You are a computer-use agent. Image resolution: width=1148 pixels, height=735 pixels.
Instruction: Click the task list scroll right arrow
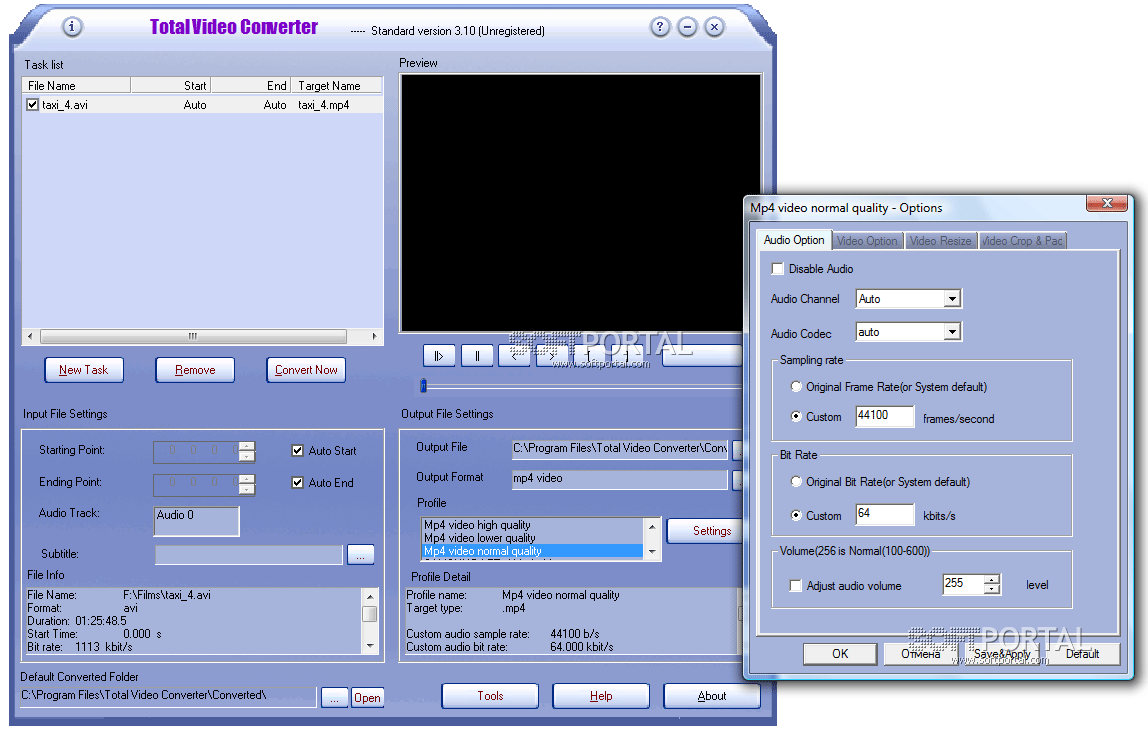pyautogui.click(x=374, y=337)
